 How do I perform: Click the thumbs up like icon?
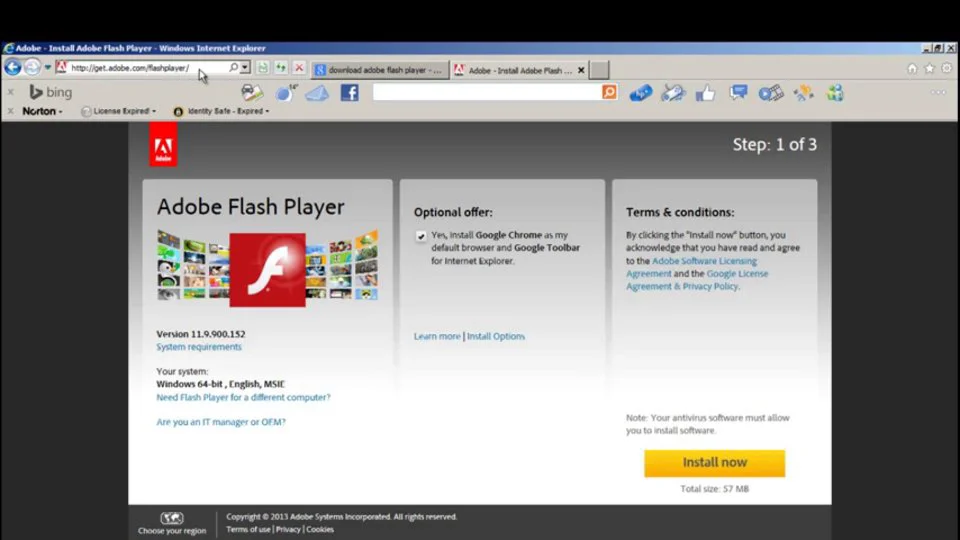click(x=705, y=93)
